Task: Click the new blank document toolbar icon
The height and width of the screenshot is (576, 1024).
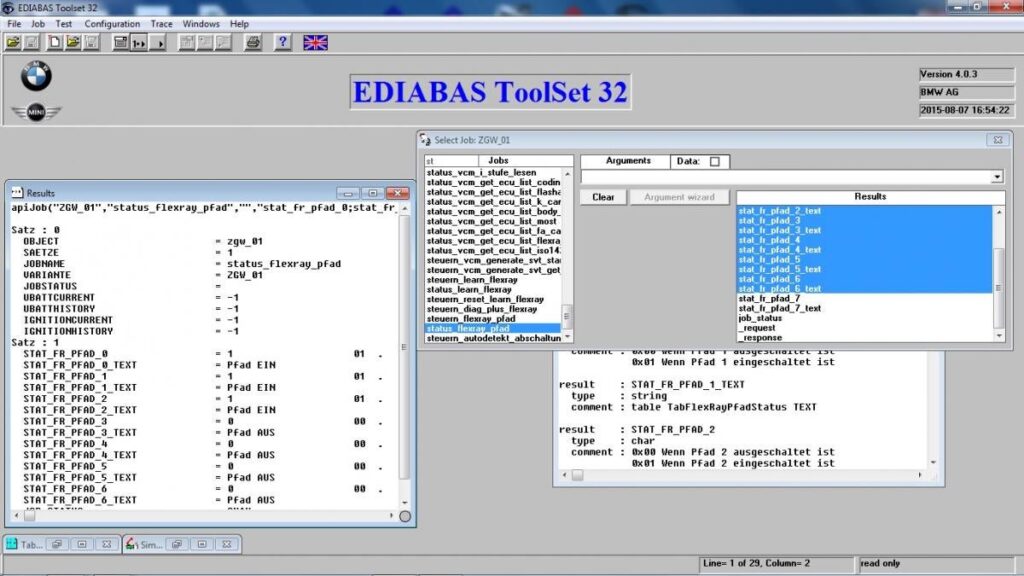Action: pyautogui.click(x=54, y=43)
